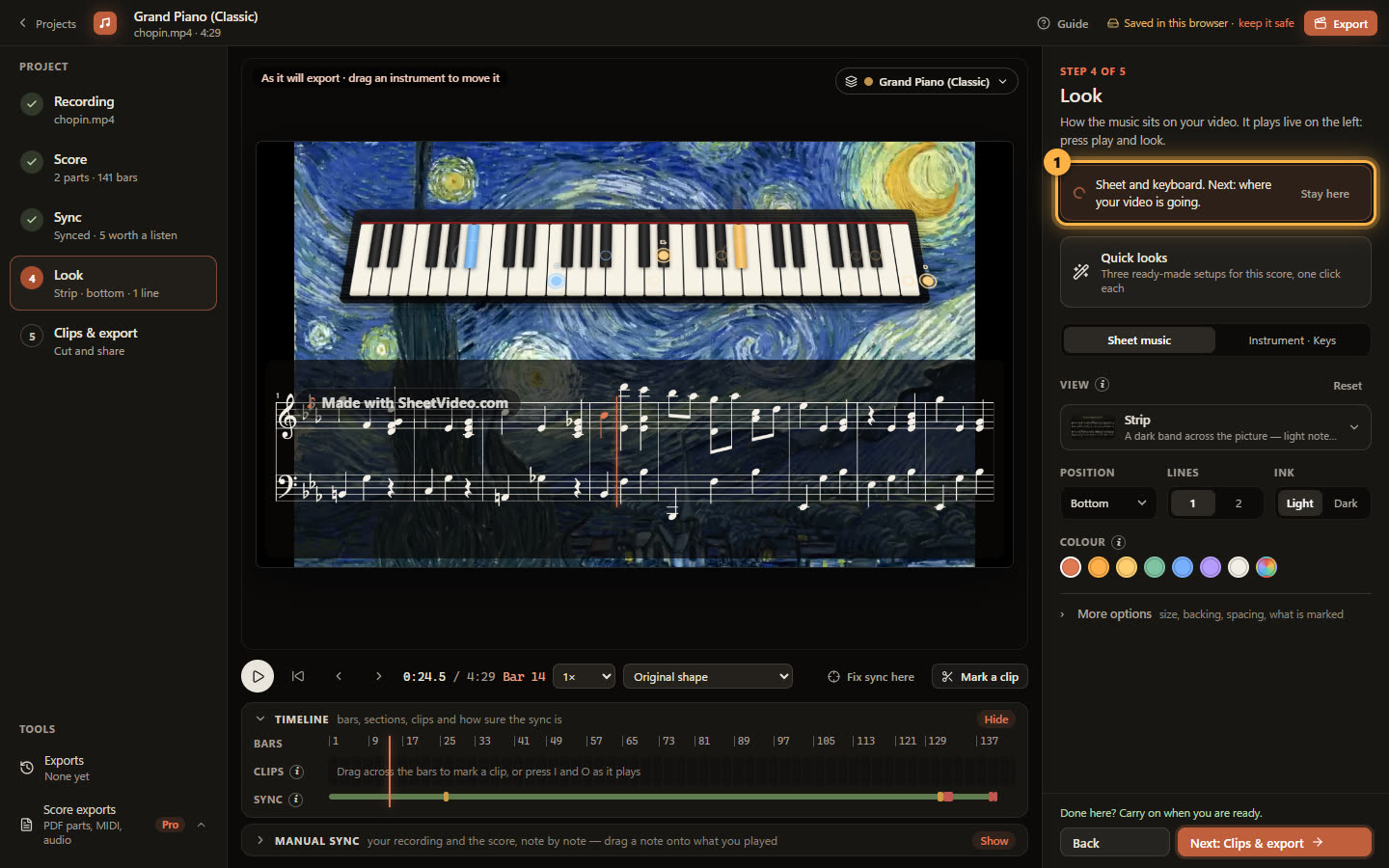Image resolution: width=1389 pixels, height=868 pixels.
Task: Open the Recording step
Action: click(113, 110)
